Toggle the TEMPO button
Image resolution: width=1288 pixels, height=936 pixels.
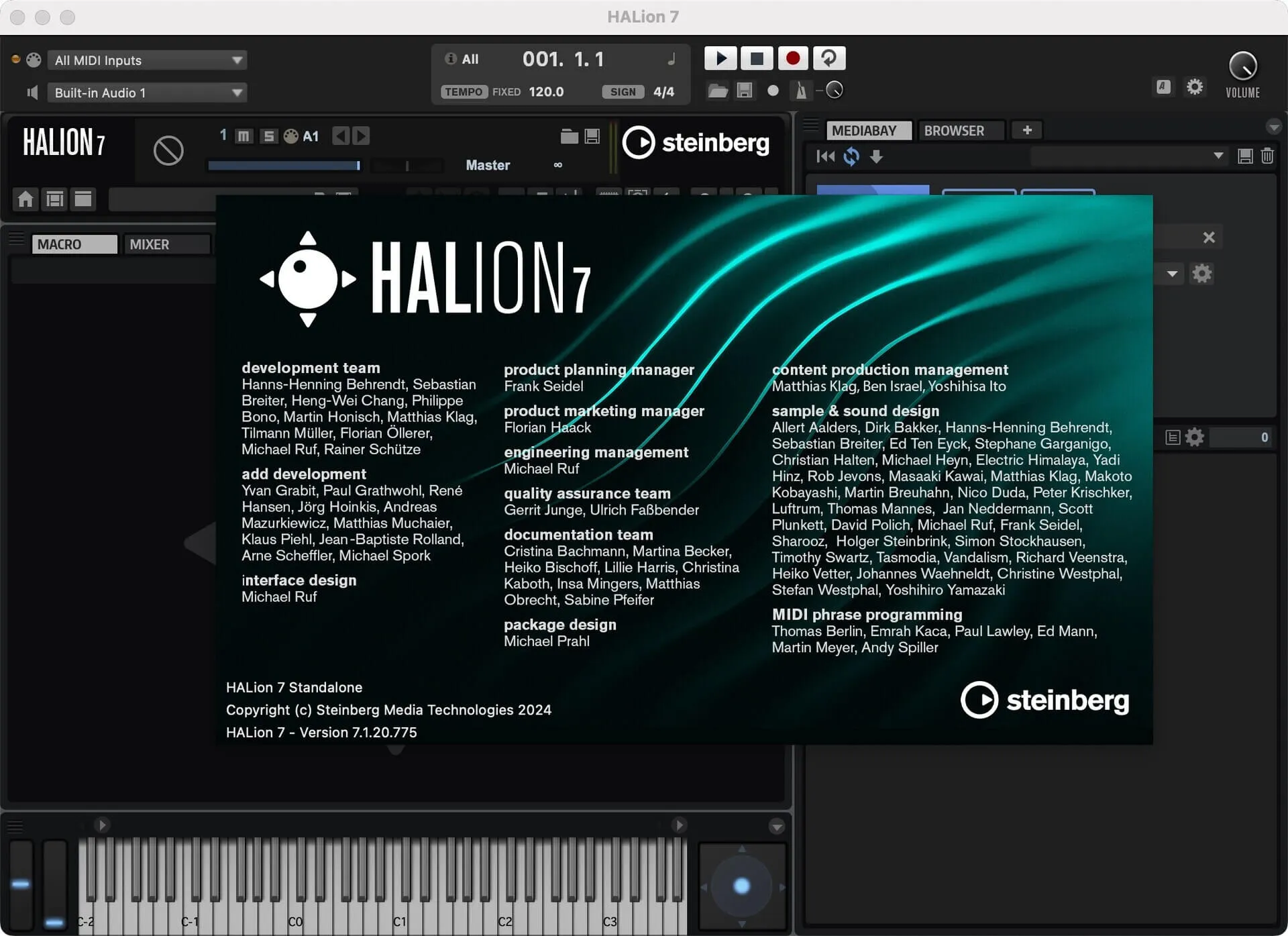point(464,92)
